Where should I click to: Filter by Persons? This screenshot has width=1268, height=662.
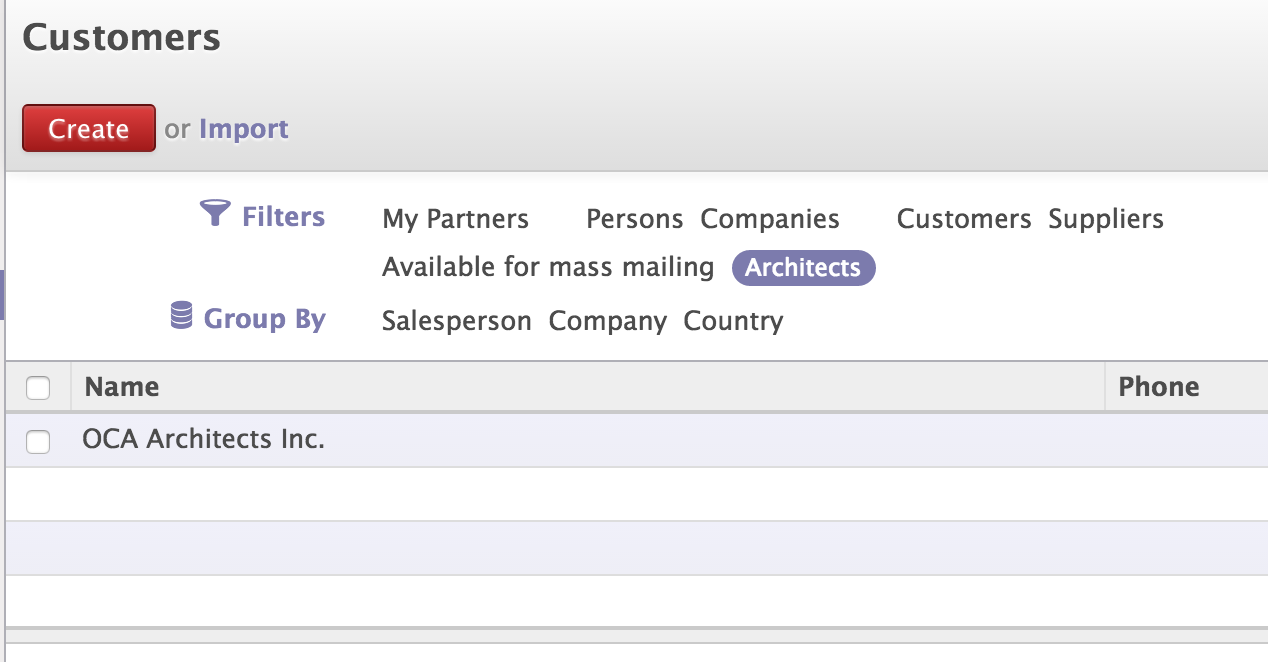point(634,219)
